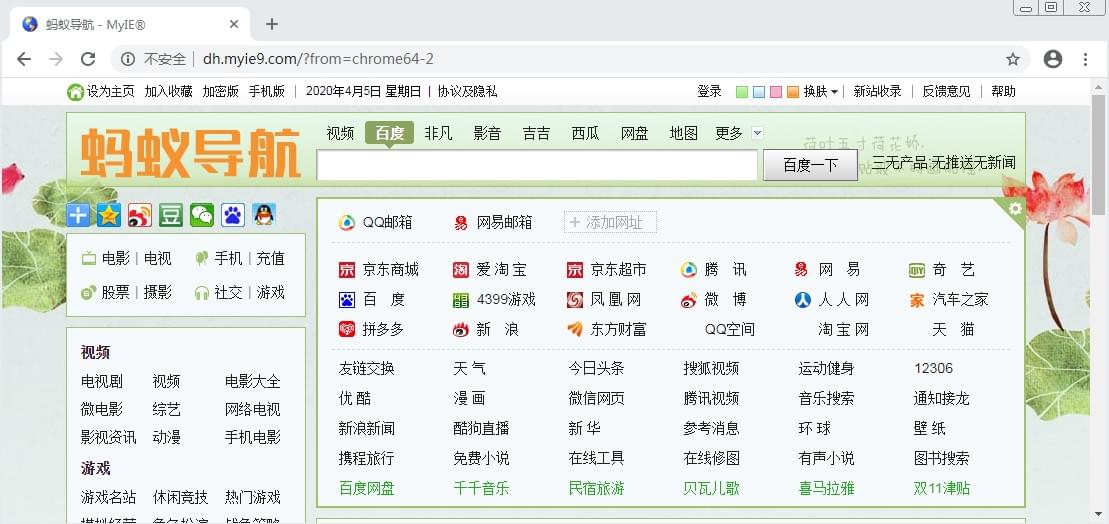The image size is (1109, 524).
Task: Click 登录 to sign in
Action: tap(709, 92)
